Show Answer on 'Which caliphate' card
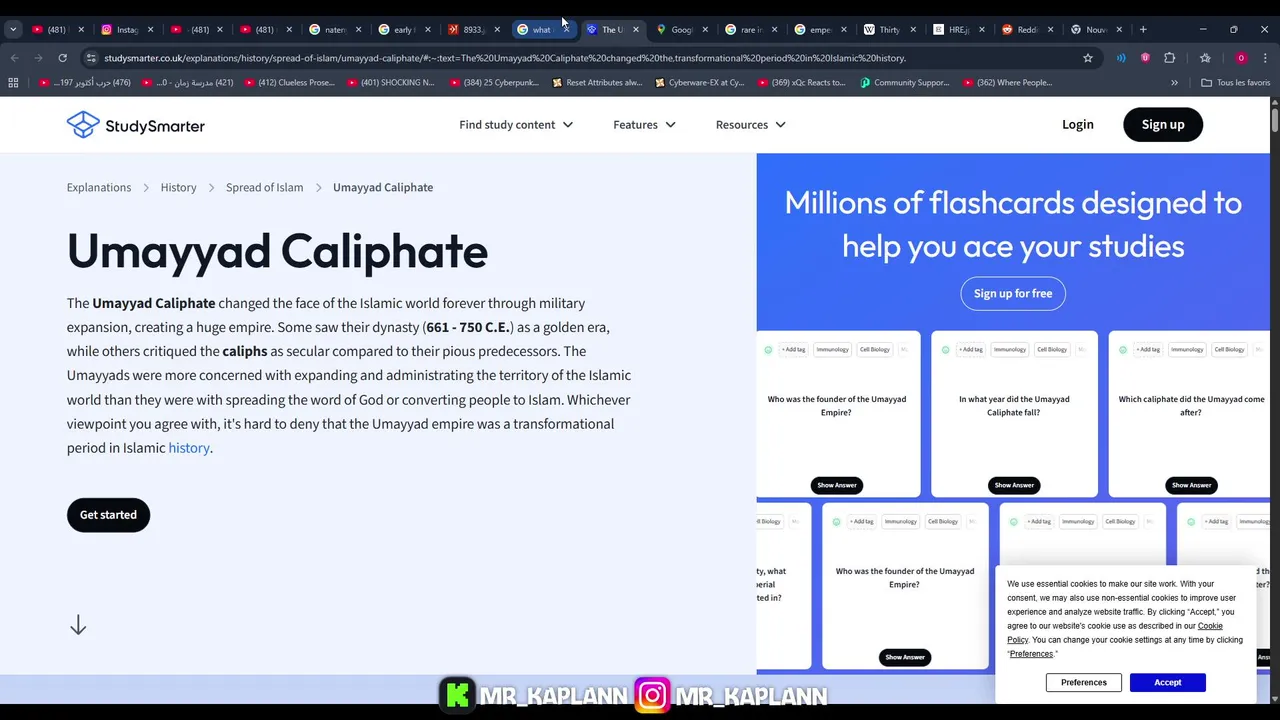1280x720 pixels. pyautogui.click(x=1191, y=485)
